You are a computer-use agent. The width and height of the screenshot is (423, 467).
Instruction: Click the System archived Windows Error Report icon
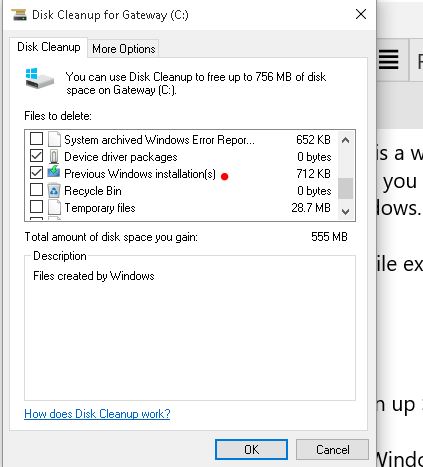click(x=54, y=139)
